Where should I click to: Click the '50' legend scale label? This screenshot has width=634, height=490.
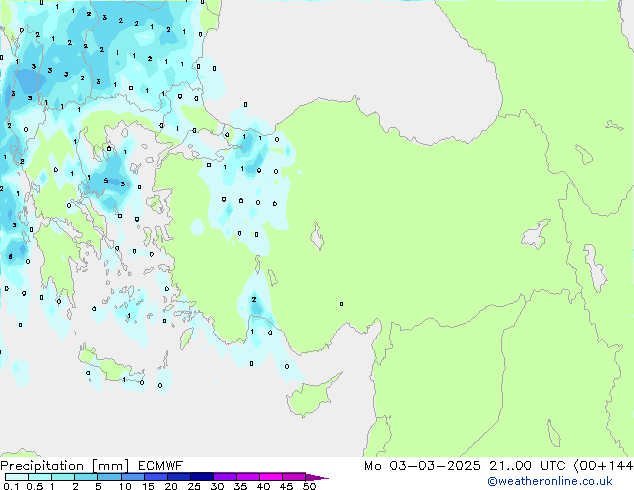tap(309, 486)
